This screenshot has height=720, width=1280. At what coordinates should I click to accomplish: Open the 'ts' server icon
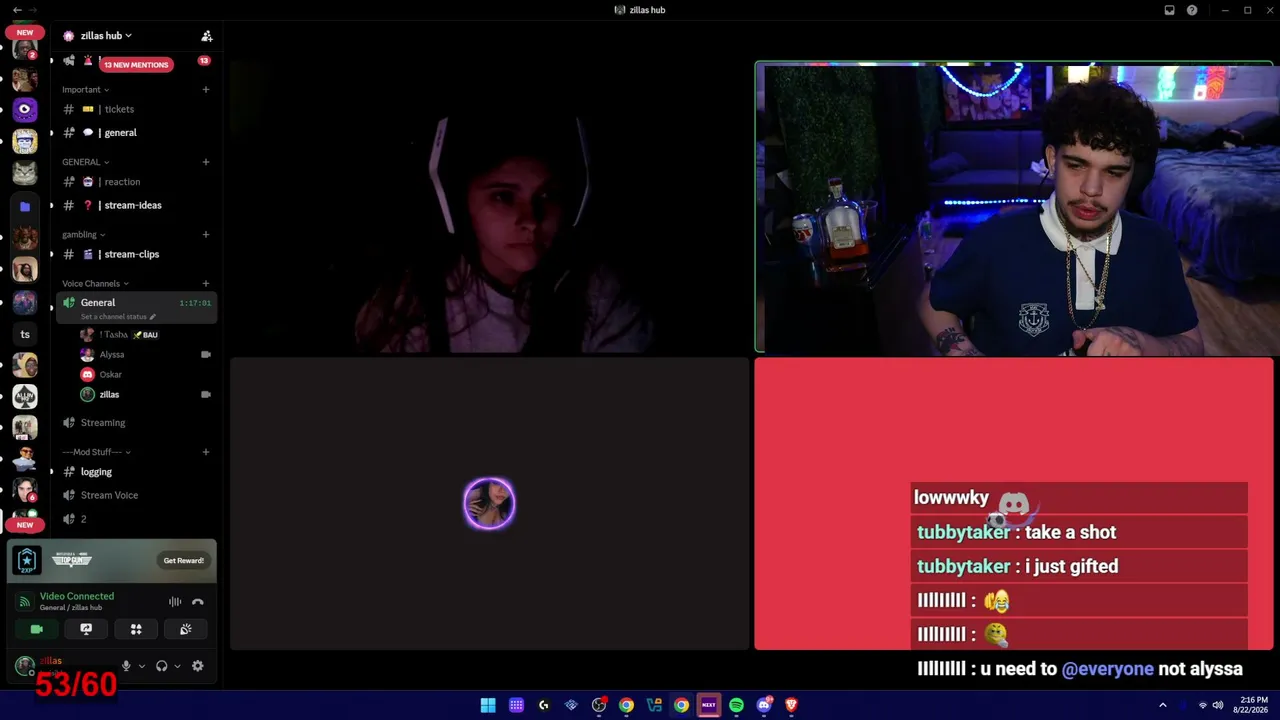coord(25,334)
